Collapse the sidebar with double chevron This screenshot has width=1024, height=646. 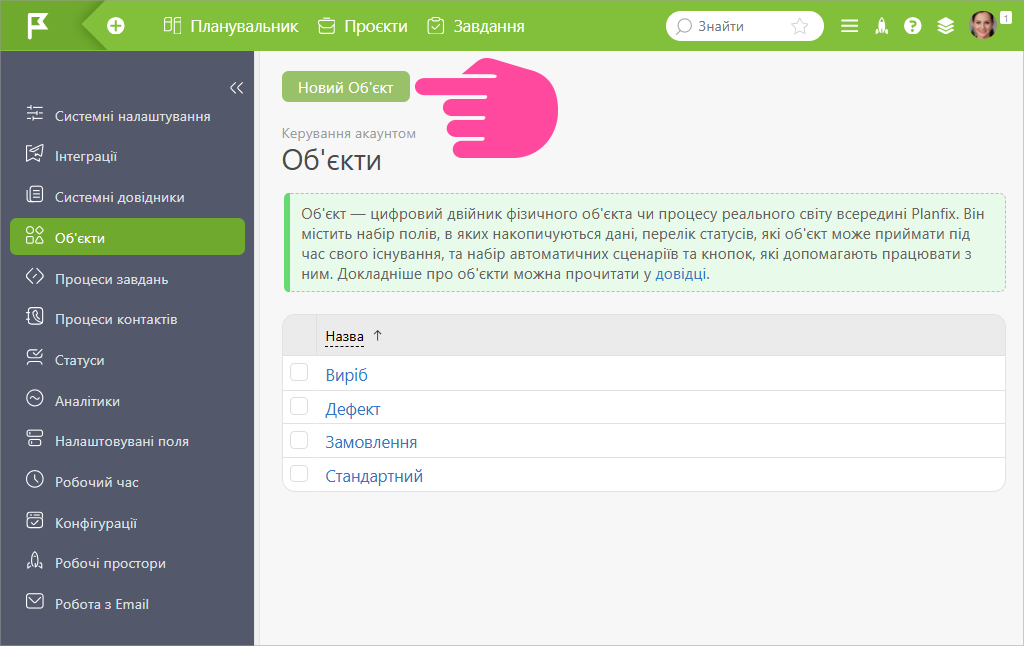(236, 88)
